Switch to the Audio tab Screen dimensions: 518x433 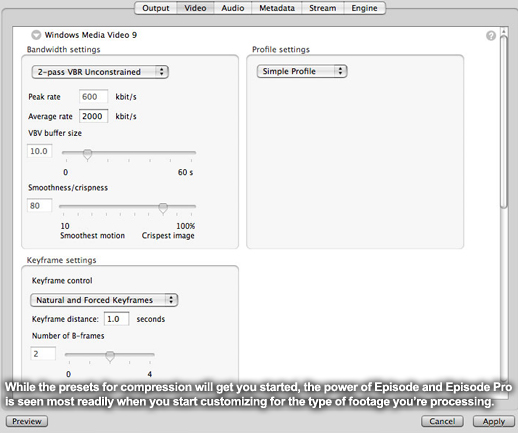[233, 8]
